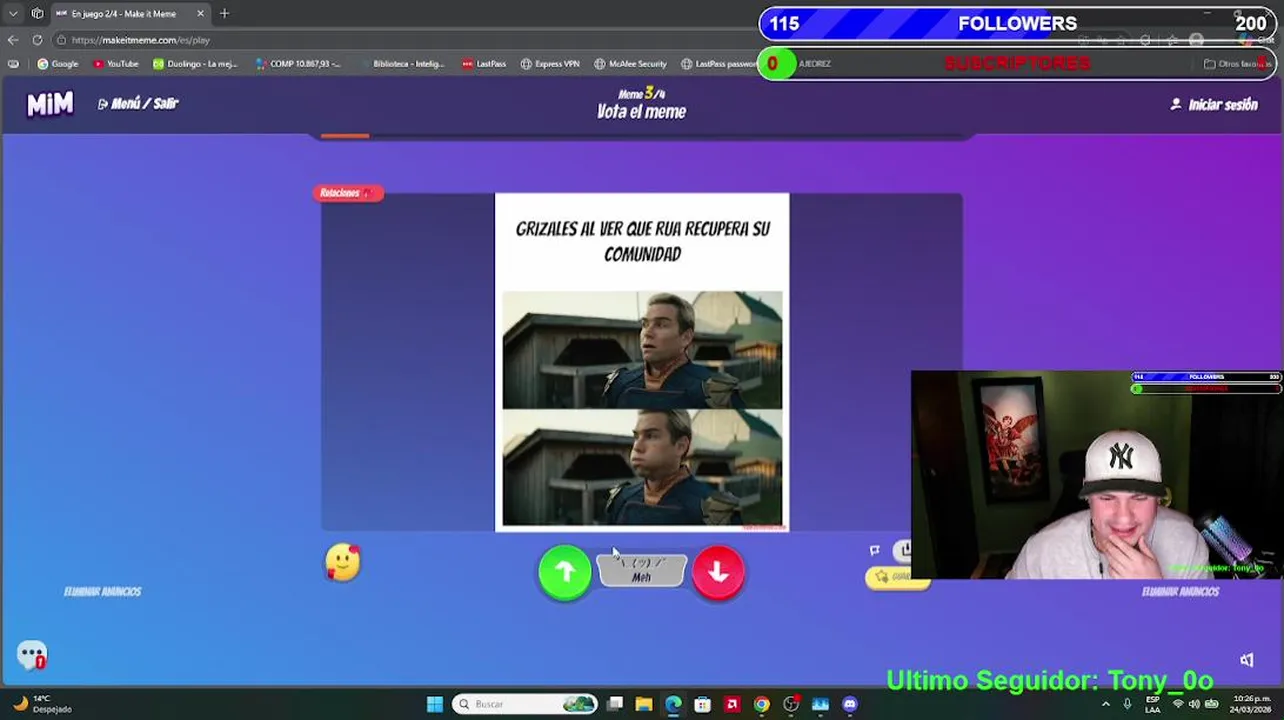Open the Windows Start menu
The height and width of the screenshot is (720, 1284).
435,704
